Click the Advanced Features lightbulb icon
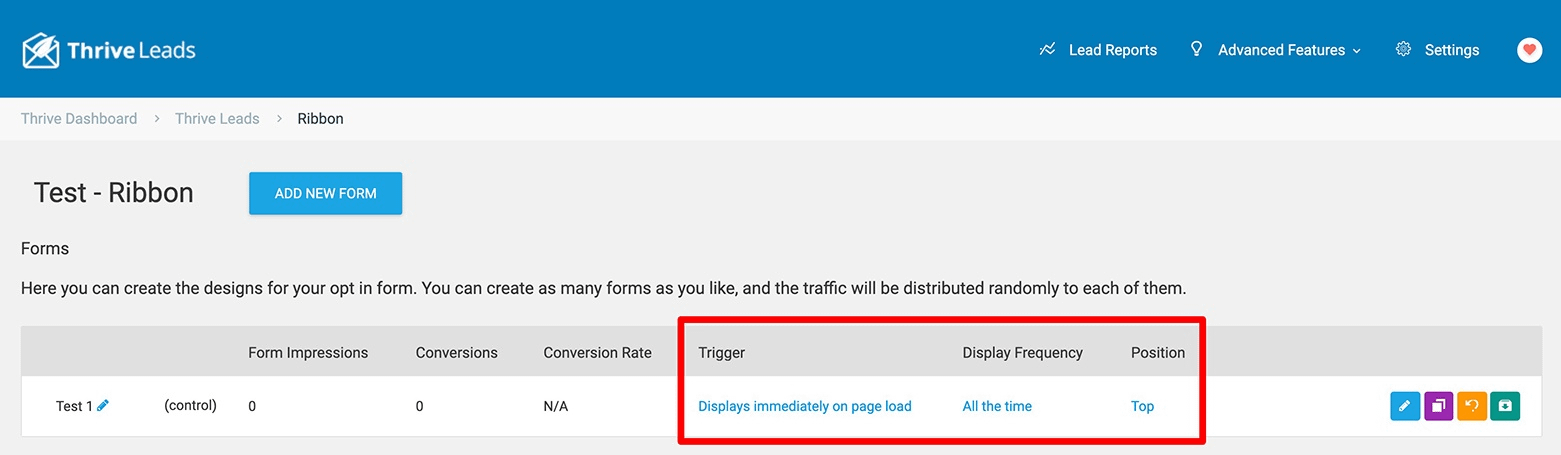This screenshot has height=455, width=1561. (x=1196, y=49)
